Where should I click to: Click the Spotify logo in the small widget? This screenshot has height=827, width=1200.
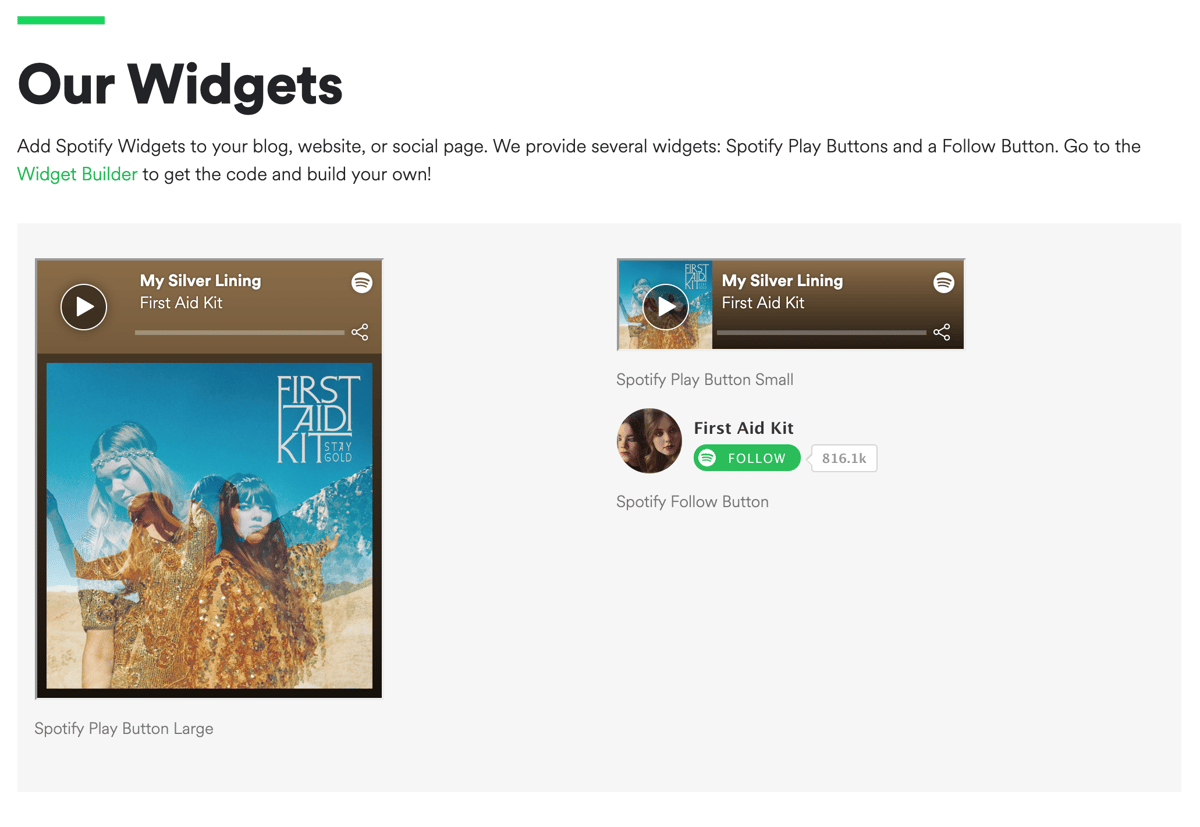943,283
